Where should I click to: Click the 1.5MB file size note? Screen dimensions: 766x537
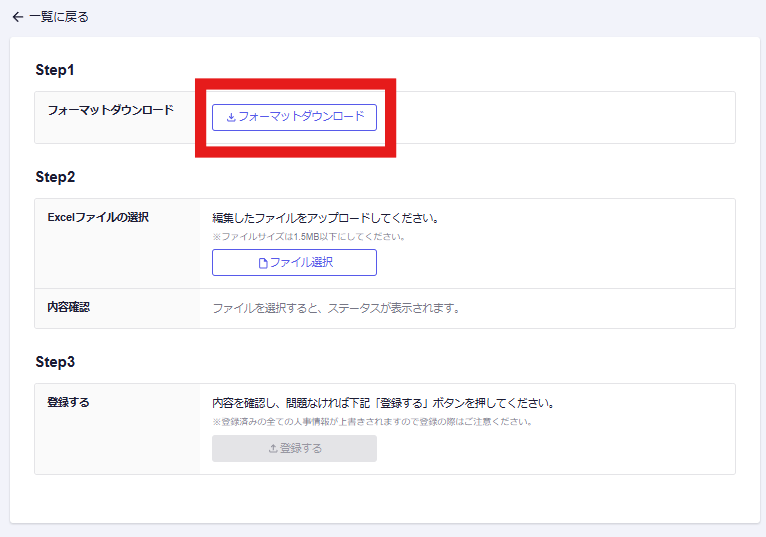pos(308,237)
